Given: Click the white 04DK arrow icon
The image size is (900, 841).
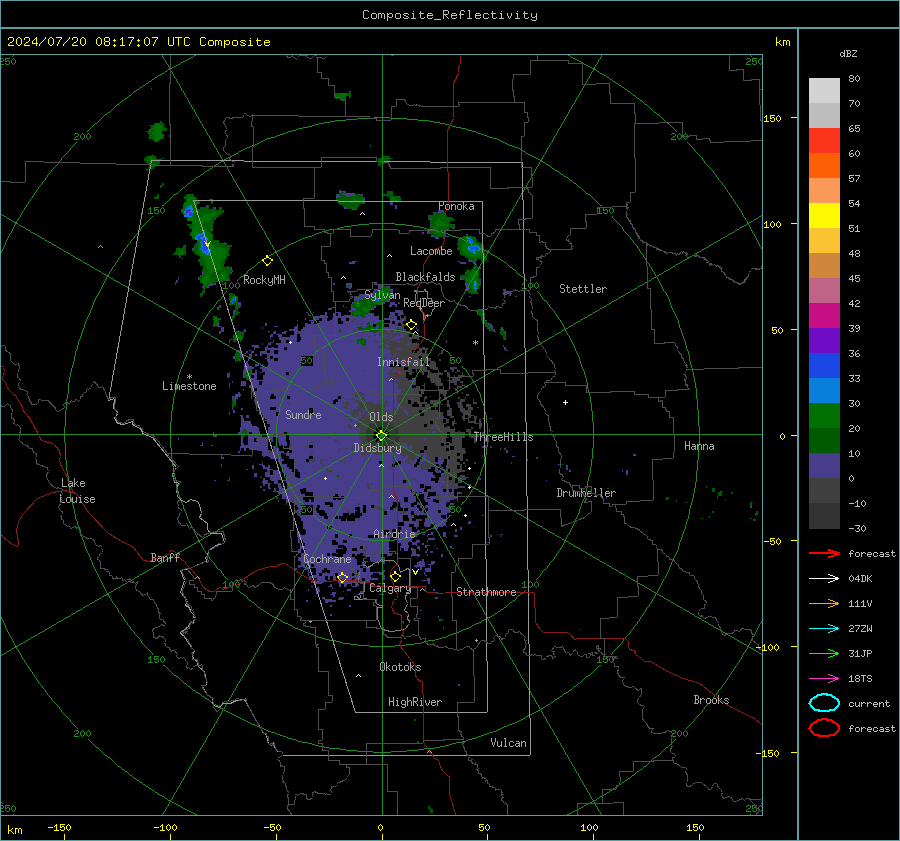Looking at the screenshot, I should 824,579.
